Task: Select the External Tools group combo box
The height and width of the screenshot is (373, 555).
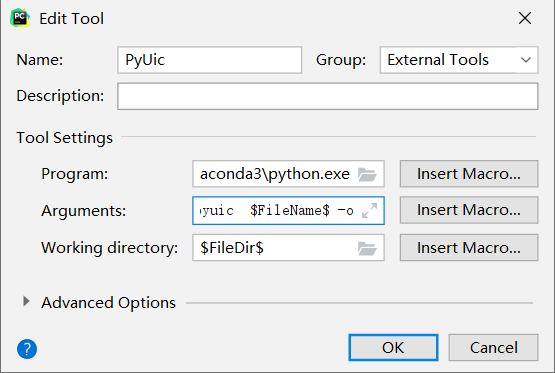Action: 459,60
